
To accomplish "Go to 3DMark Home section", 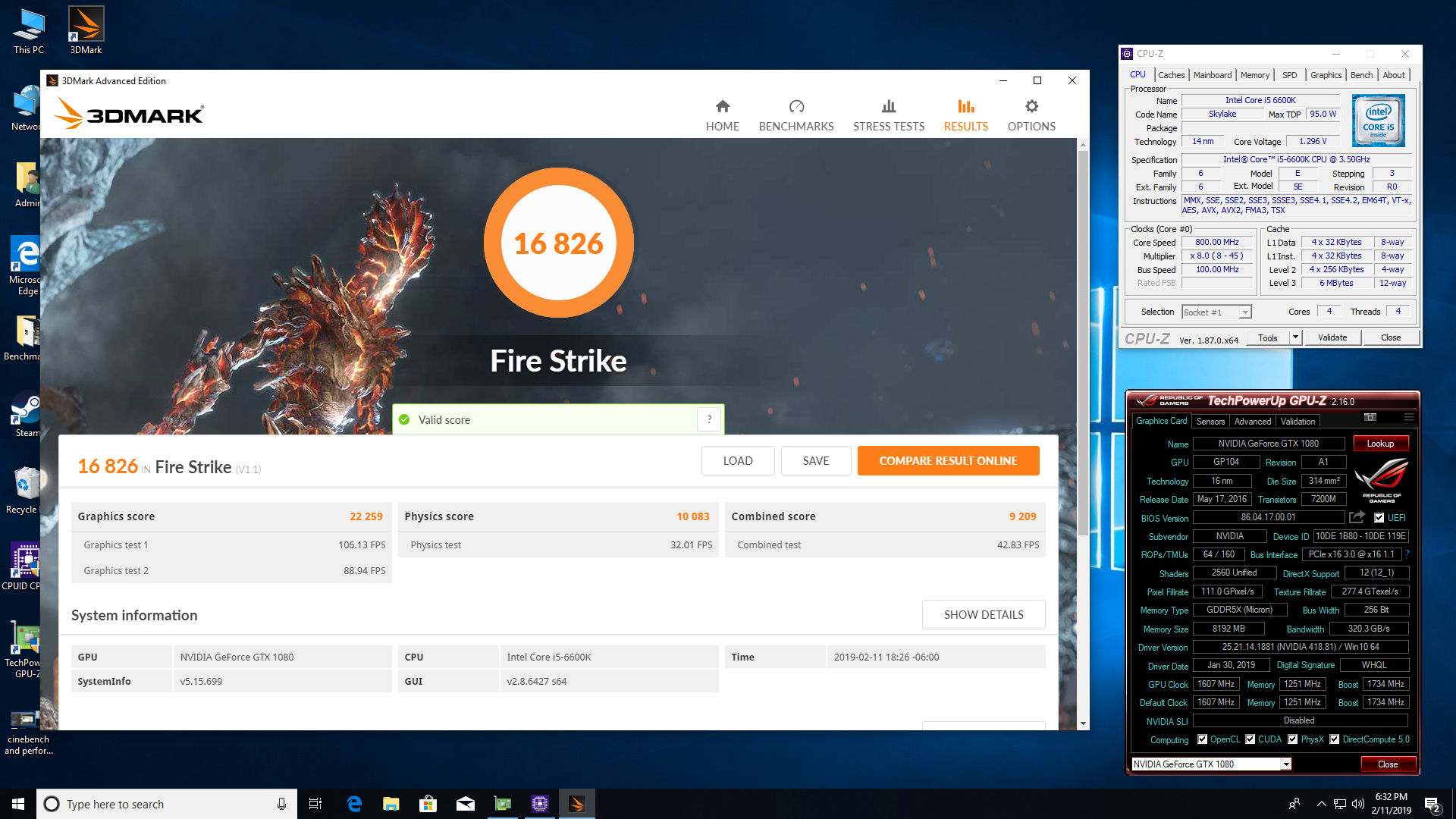I will [x=722, y=115].
